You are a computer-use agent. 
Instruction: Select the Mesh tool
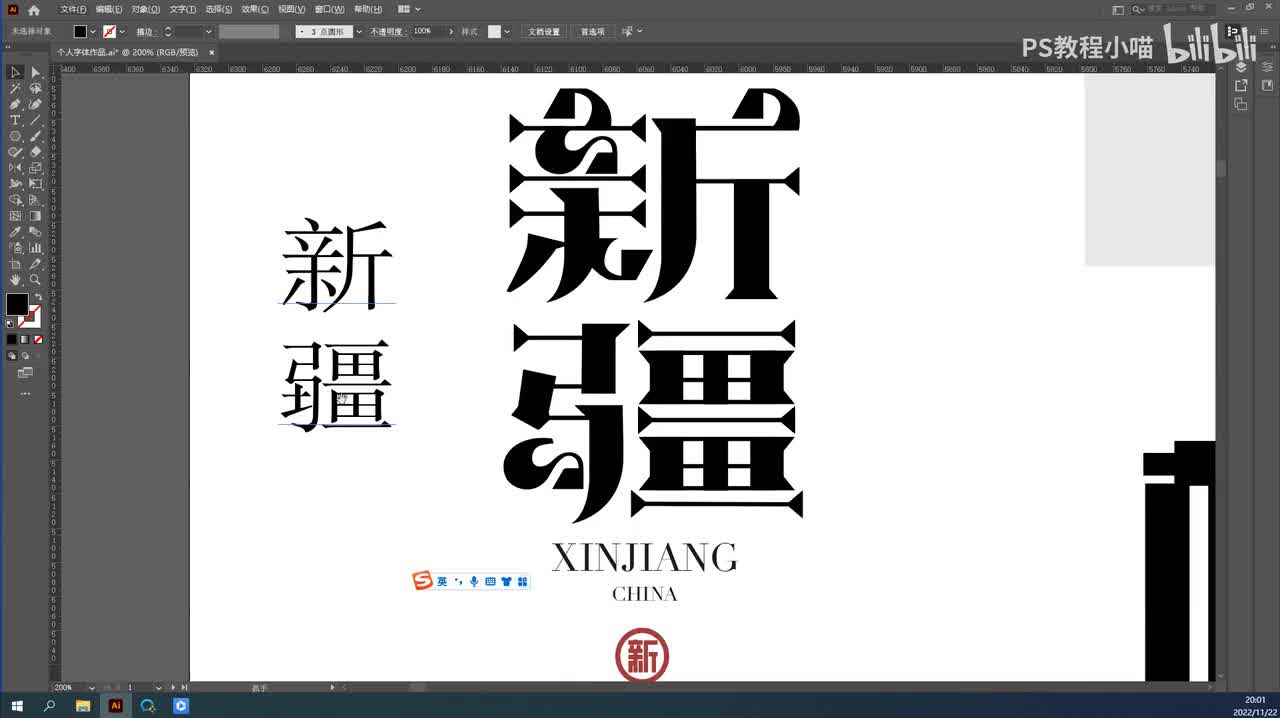15,216
